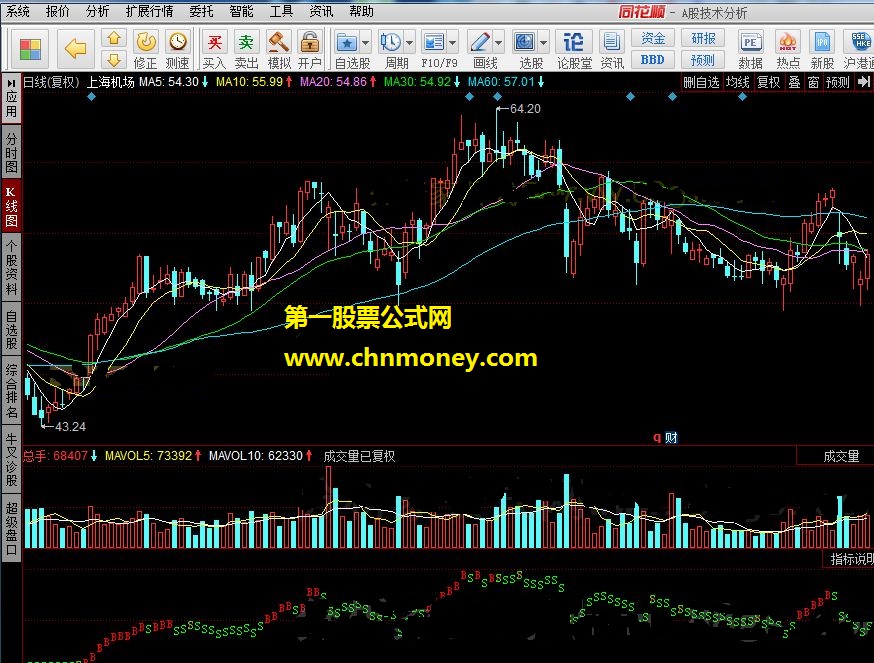Toggle 窗 window layout
874x663 pixels.
click(813, 82)
